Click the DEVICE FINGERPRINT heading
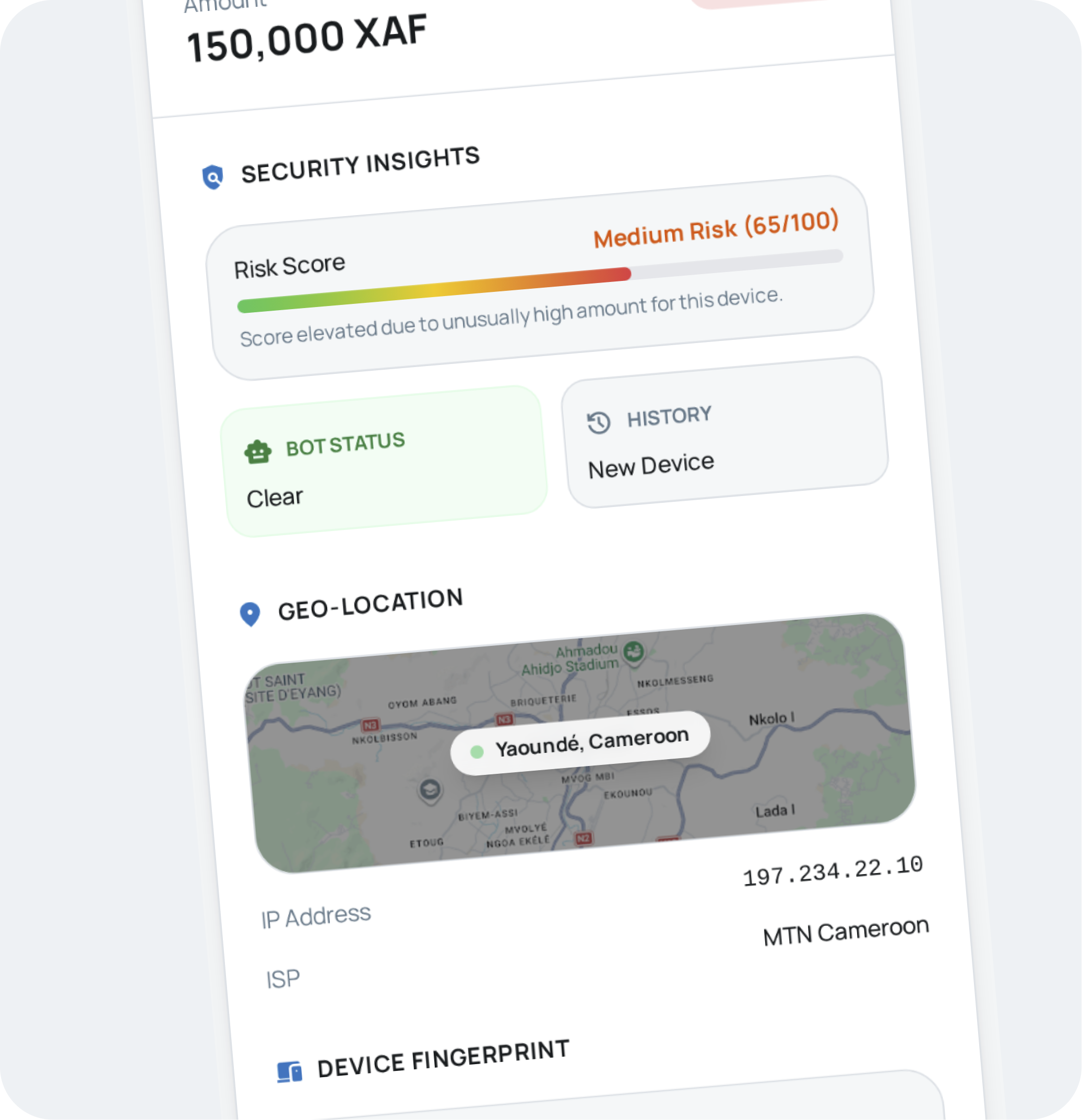 [x=443, y=1059]
